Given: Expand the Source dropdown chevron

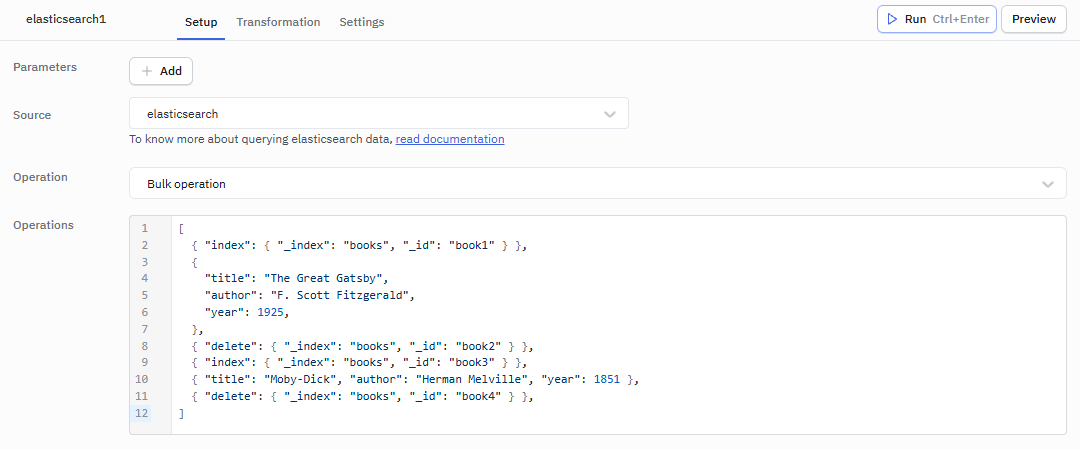Looking at the screenshot, I should pos(610,114).
